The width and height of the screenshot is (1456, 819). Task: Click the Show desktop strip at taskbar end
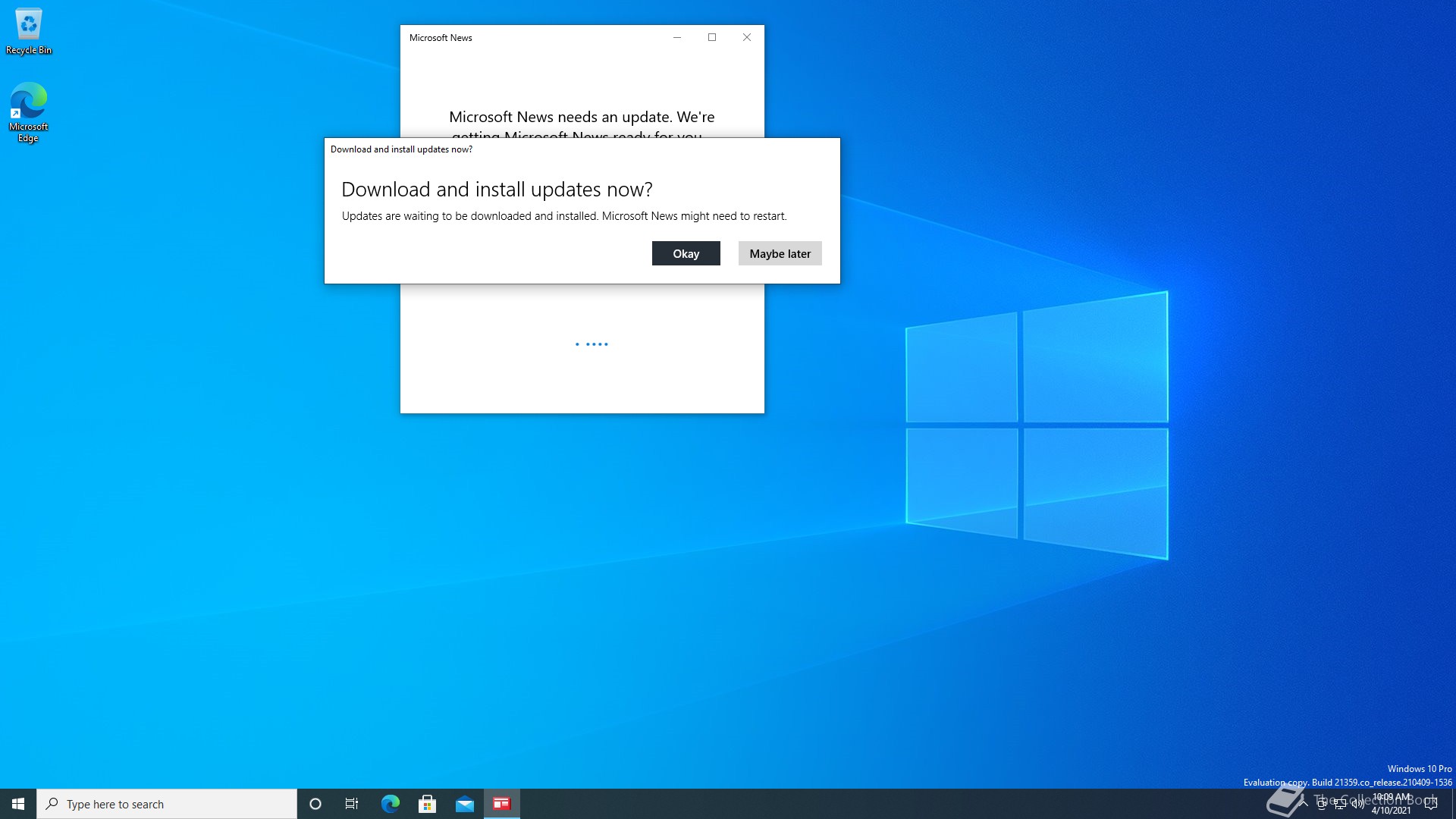(x=1453, y=804)
